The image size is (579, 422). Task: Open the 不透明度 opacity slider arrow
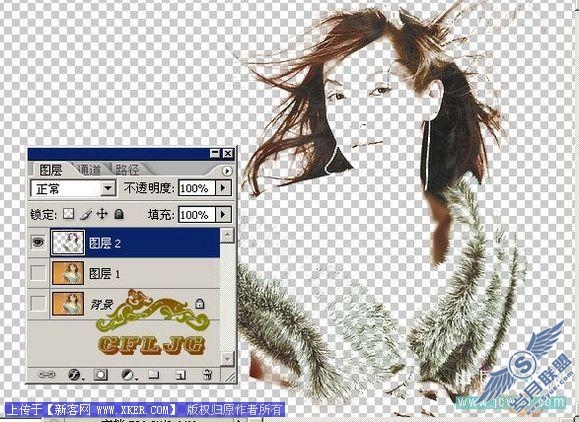[x=223, y=188]
